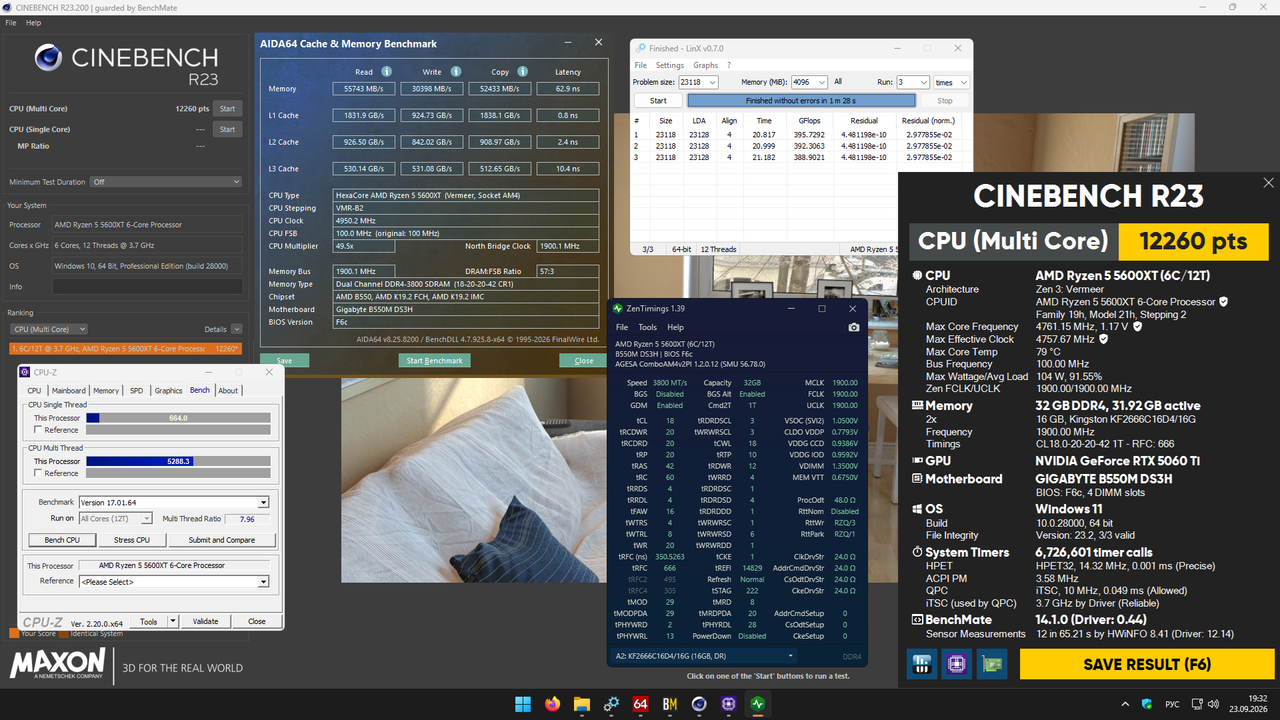The height and width of the screenshot is (720, 1280).
Task: Open LinX times unit dropdown
Action: (951, 82)
